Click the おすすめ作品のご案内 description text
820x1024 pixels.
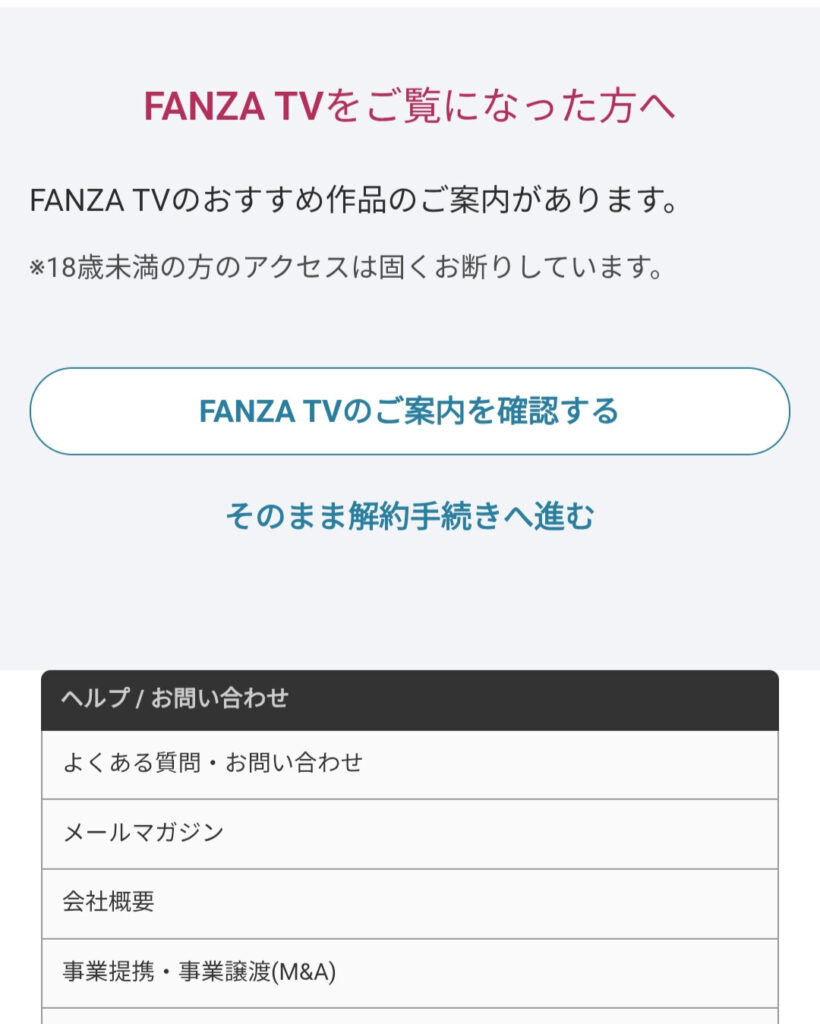(355, 201)
